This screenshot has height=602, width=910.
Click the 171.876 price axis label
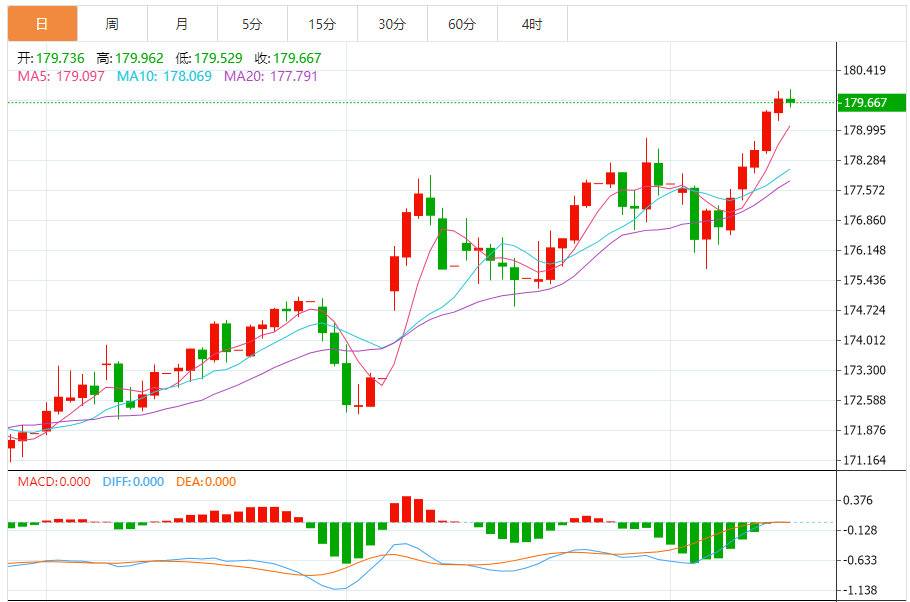(x=864, y=430)
